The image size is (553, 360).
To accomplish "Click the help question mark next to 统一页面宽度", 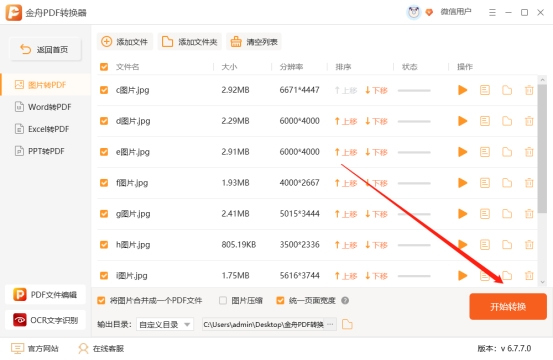I will pyautogui.click(x=345, y=301).
